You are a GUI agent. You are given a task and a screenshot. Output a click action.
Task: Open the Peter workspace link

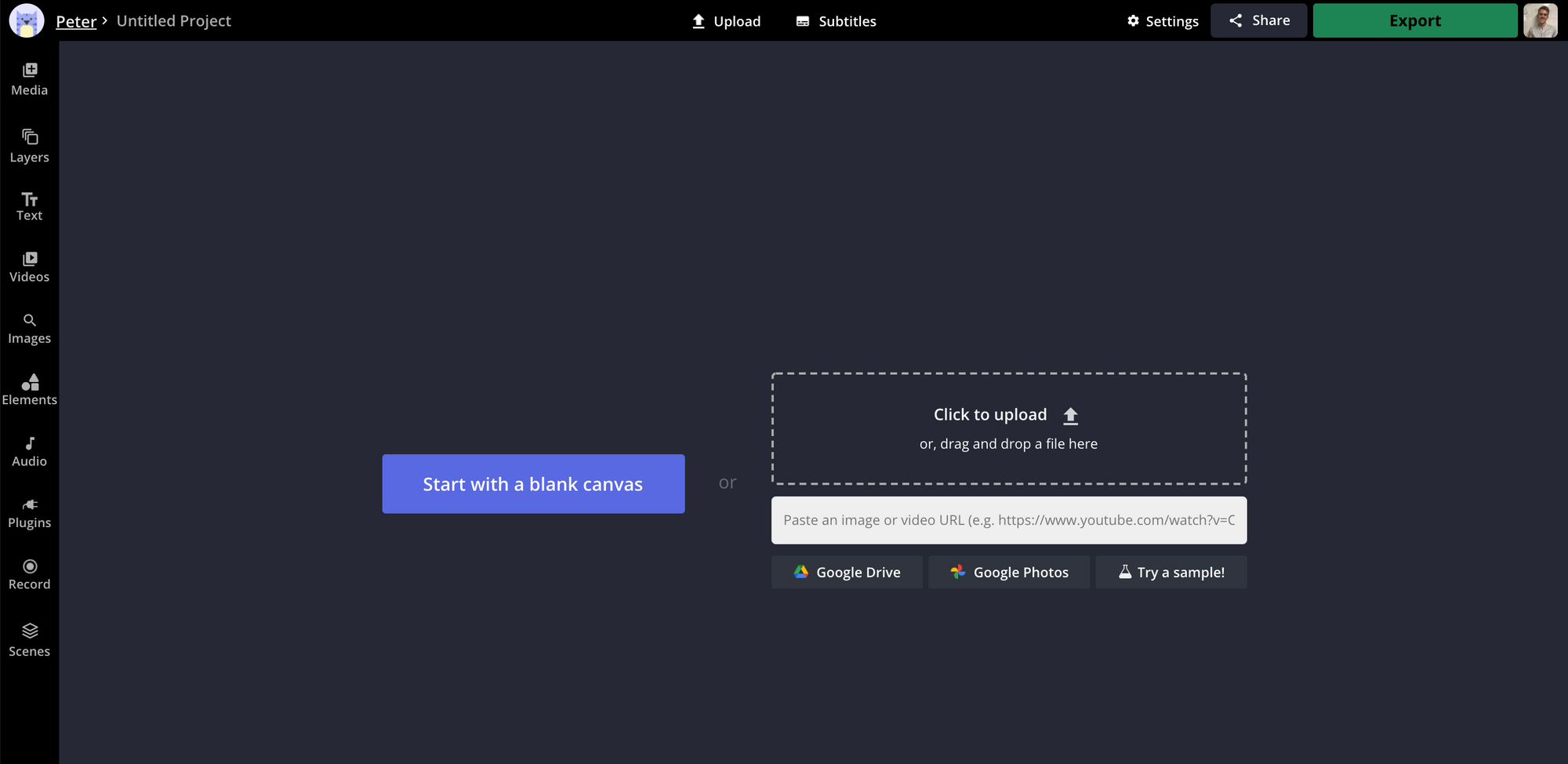click(x=76, y=21)
